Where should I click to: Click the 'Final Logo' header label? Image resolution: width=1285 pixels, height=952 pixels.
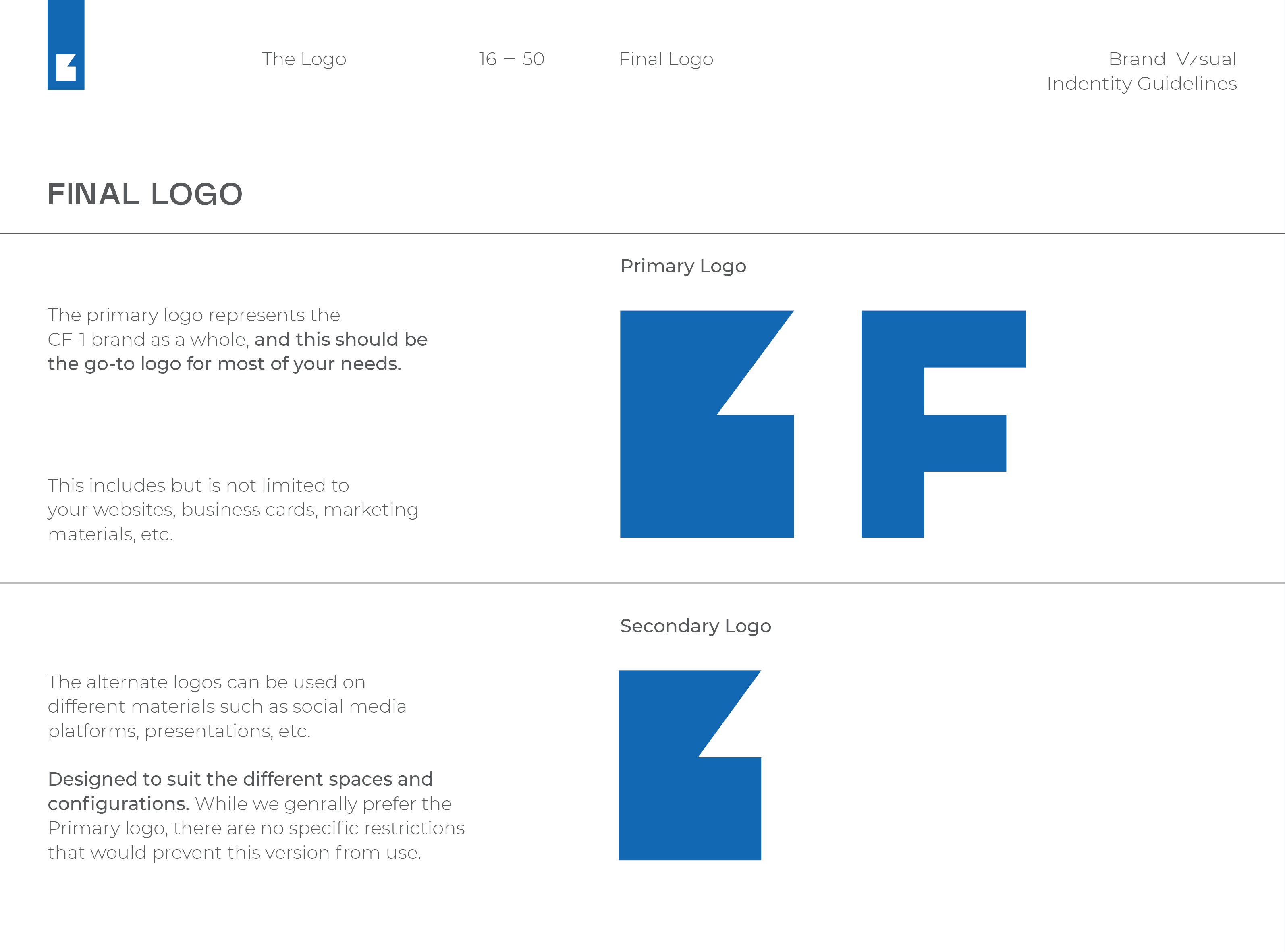(x=666, y=59)
